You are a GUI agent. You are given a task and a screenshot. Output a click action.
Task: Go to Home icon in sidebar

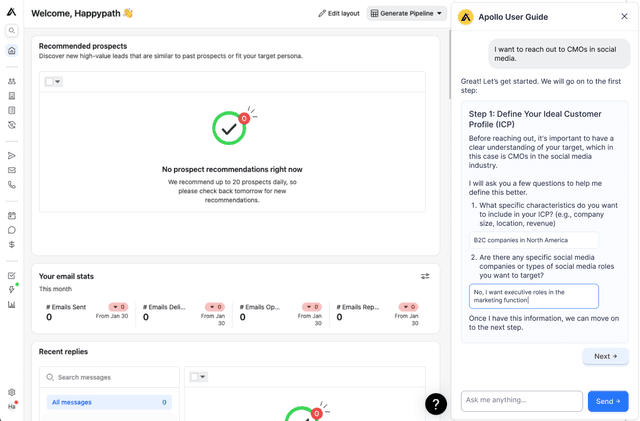pyautogui.click(x=11, y=51)
